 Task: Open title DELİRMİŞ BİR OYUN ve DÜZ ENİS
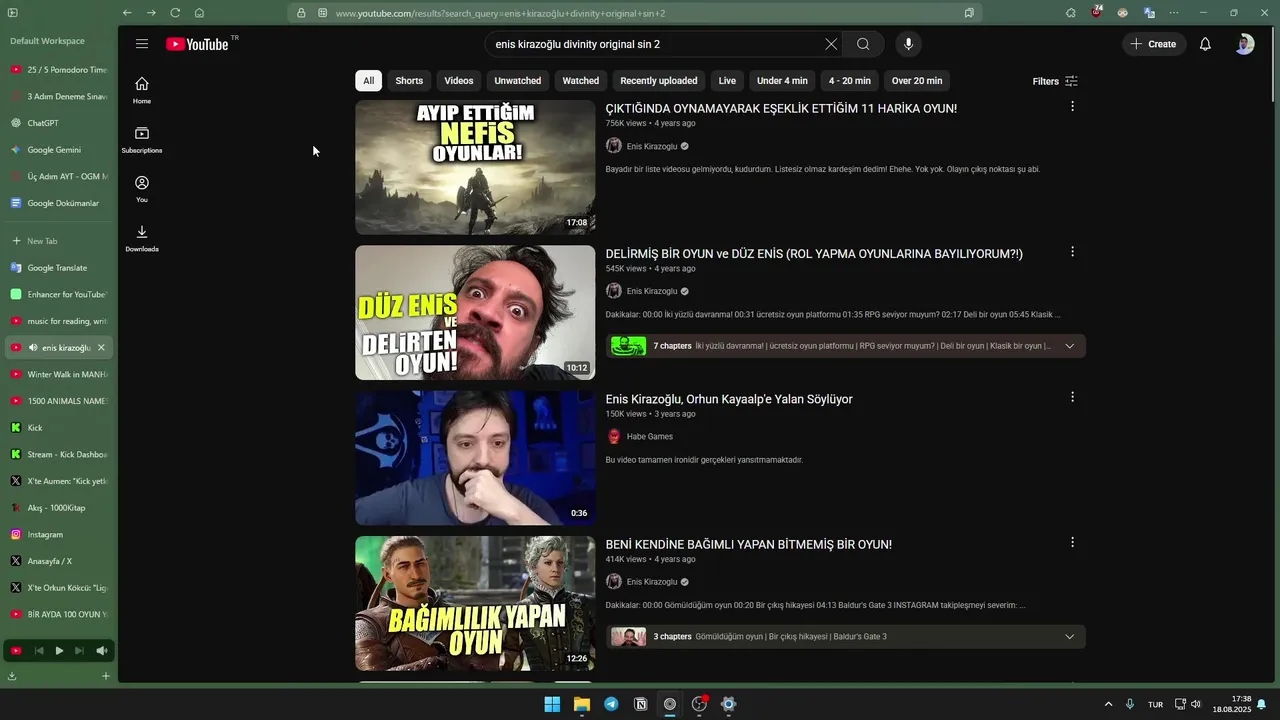814,254
